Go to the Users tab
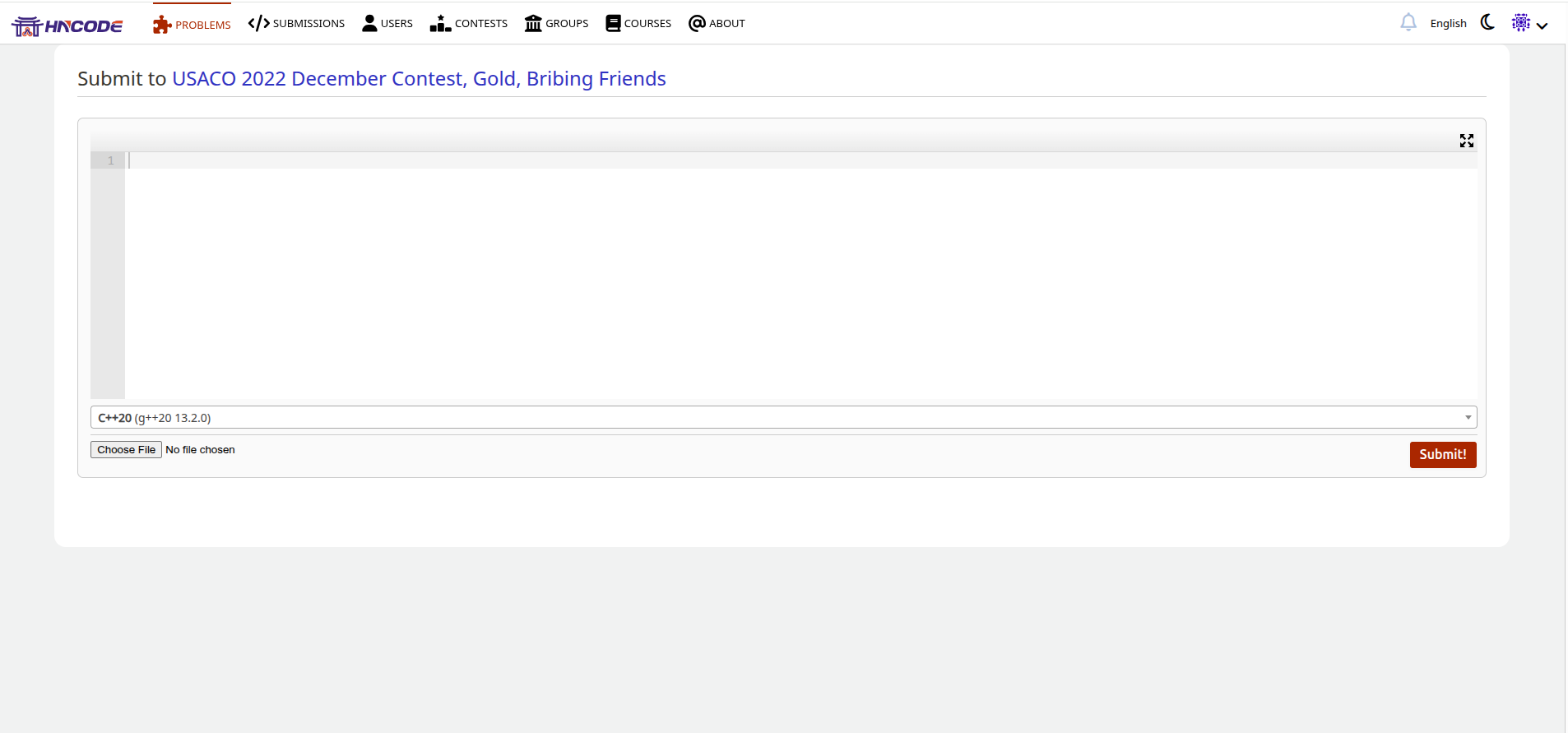 coord(387,23)
